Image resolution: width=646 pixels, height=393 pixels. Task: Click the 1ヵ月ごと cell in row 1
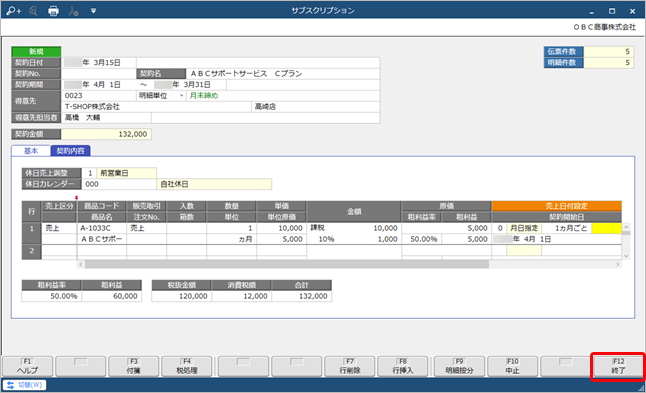566,228
